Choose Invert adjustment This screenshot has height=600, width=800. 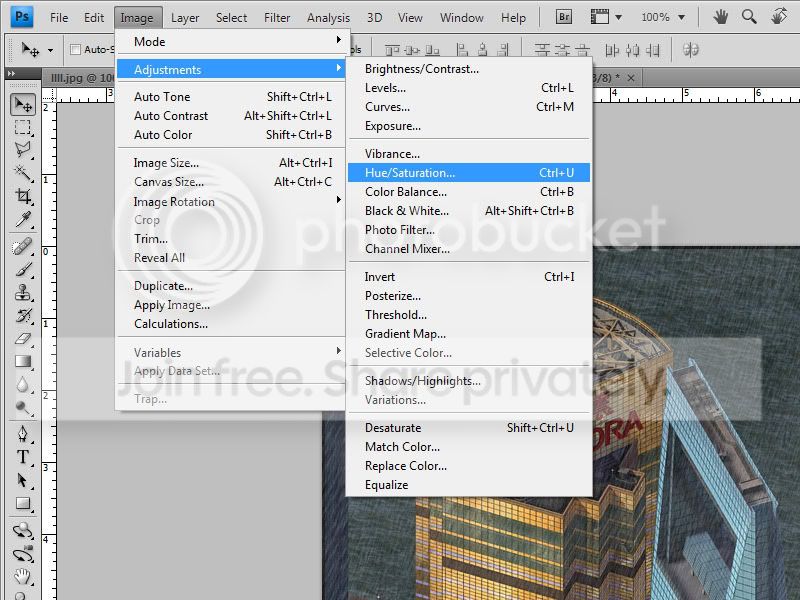tap(469, 277)
